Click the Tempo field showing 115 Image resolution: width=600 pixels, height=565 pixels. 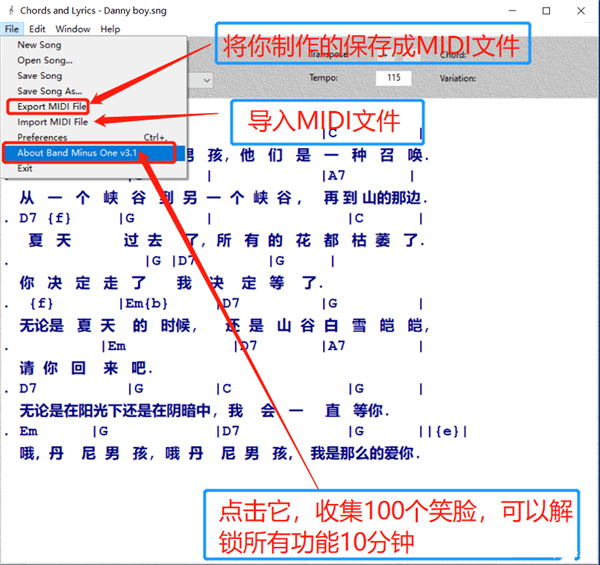[x=393, y=78]
